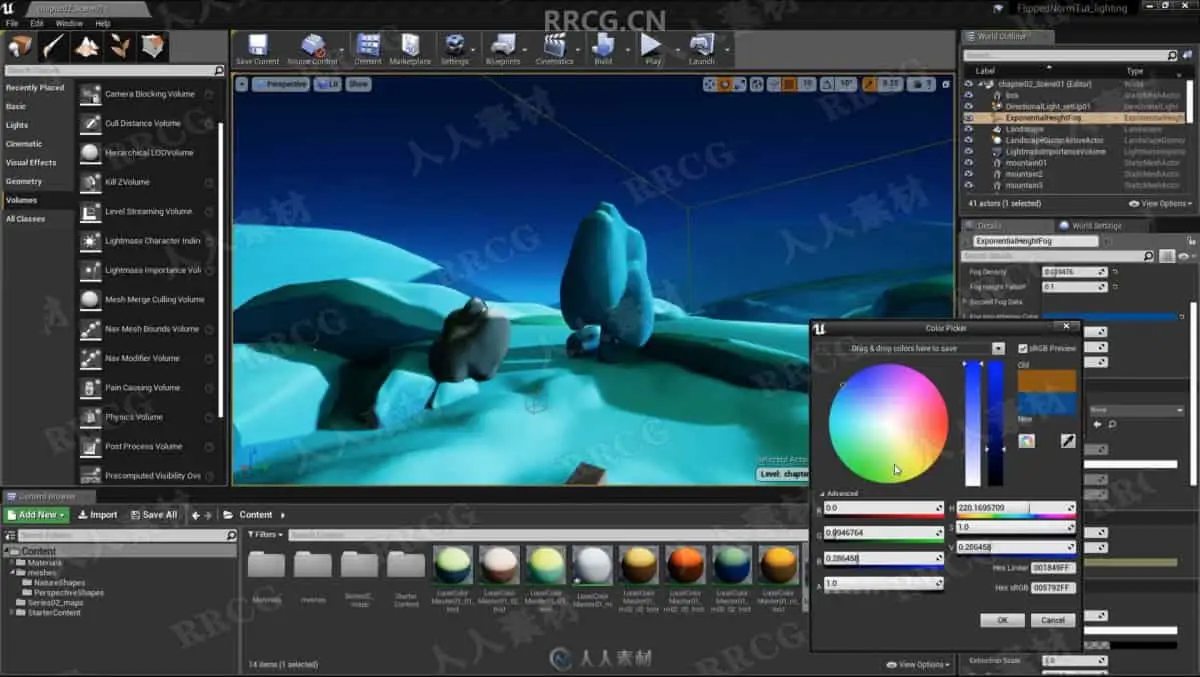
Task: Select the Foliage mode icon
Action: [120, 46]
